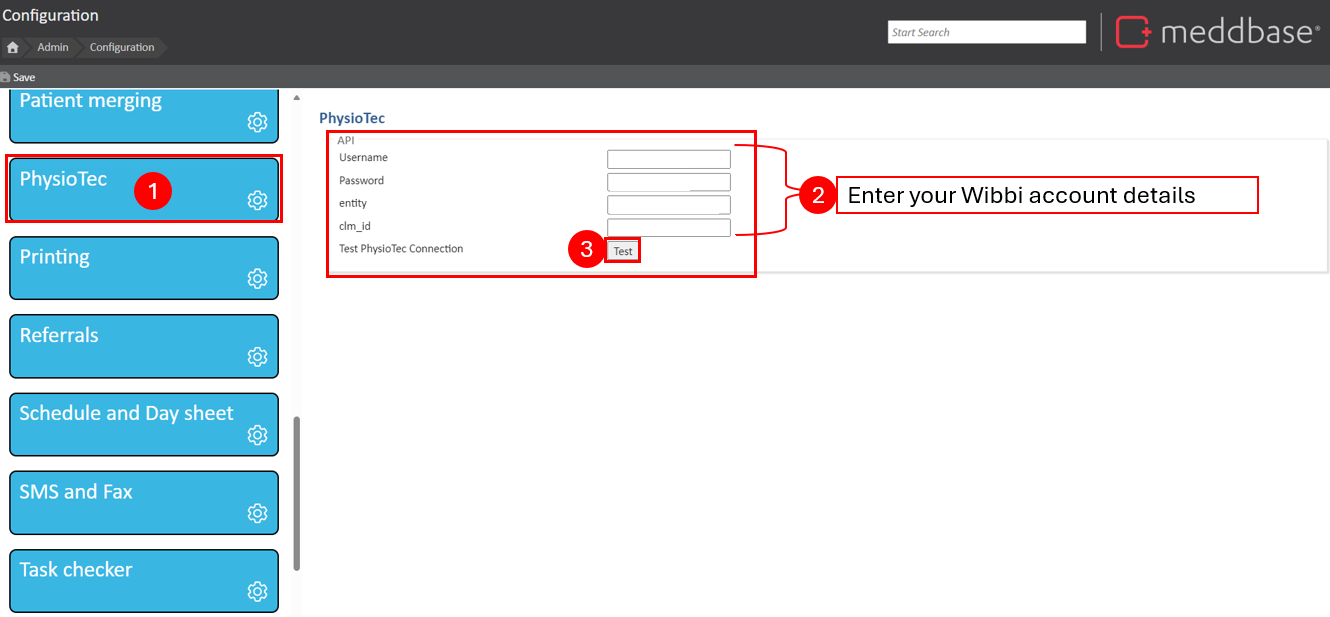Open the Admin breadcrumb item
This screenshot has height=617, width=1330.
[x=53, y=47]
